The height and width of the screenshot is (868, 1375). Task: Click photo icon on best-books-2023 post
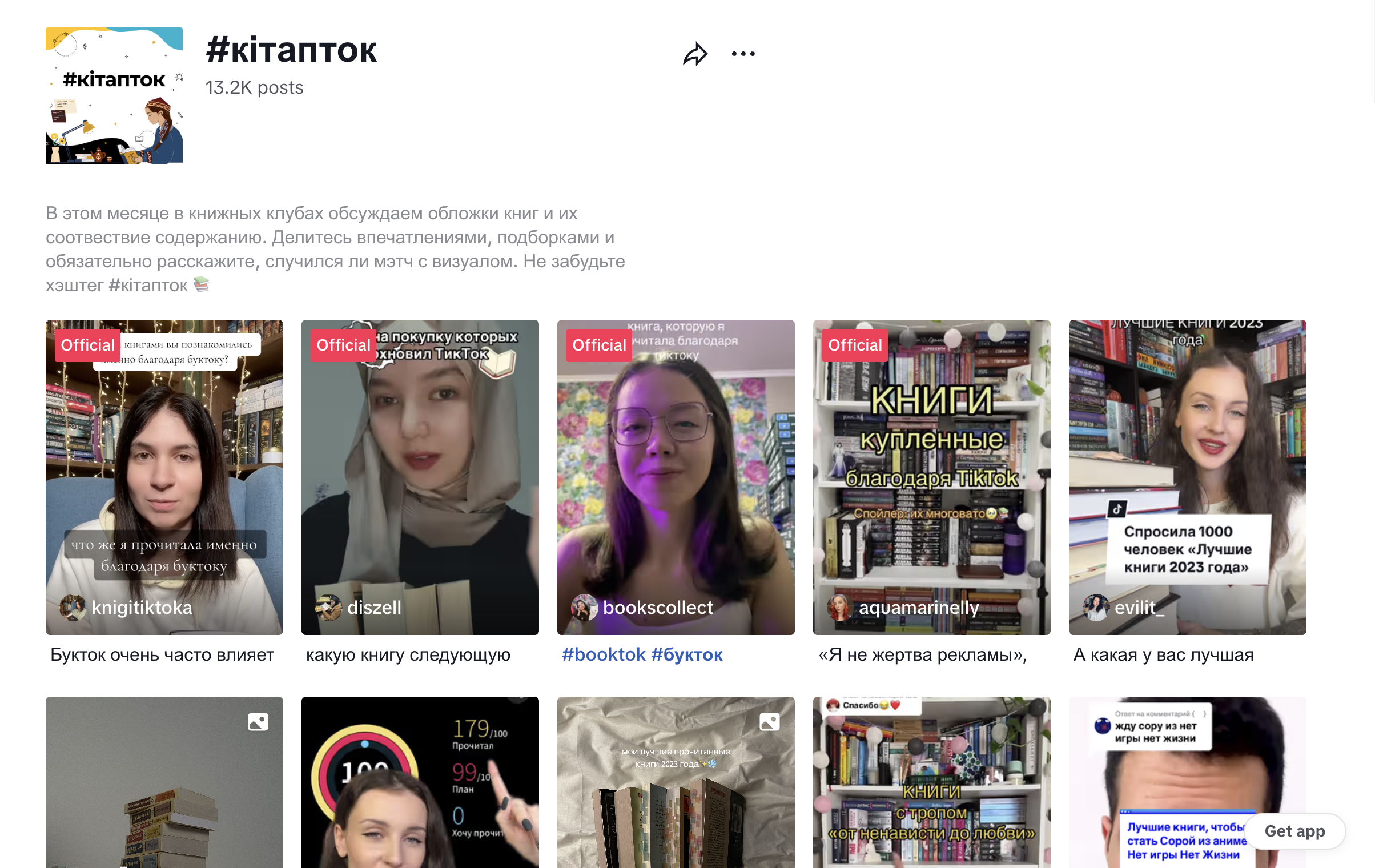click(x=770, y=722)
